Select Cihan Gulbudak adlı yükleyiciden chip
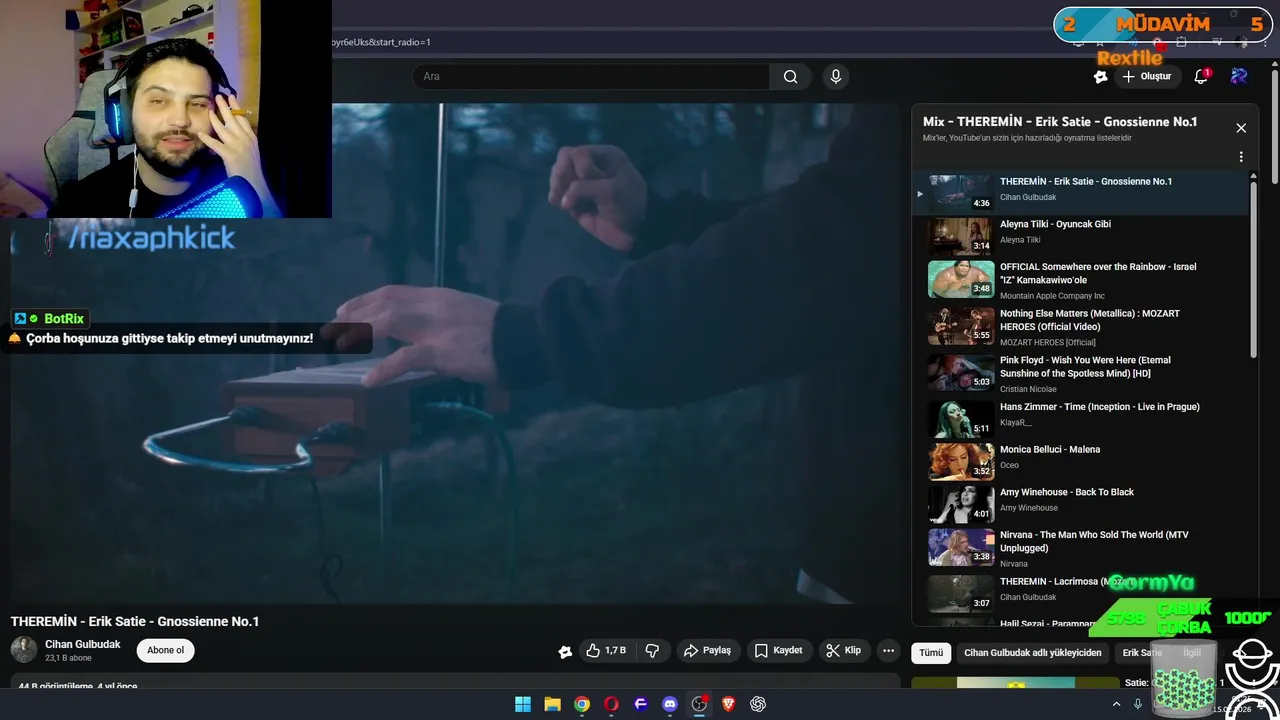Viewport: 1280px width, 720px height. [1032, 653]
